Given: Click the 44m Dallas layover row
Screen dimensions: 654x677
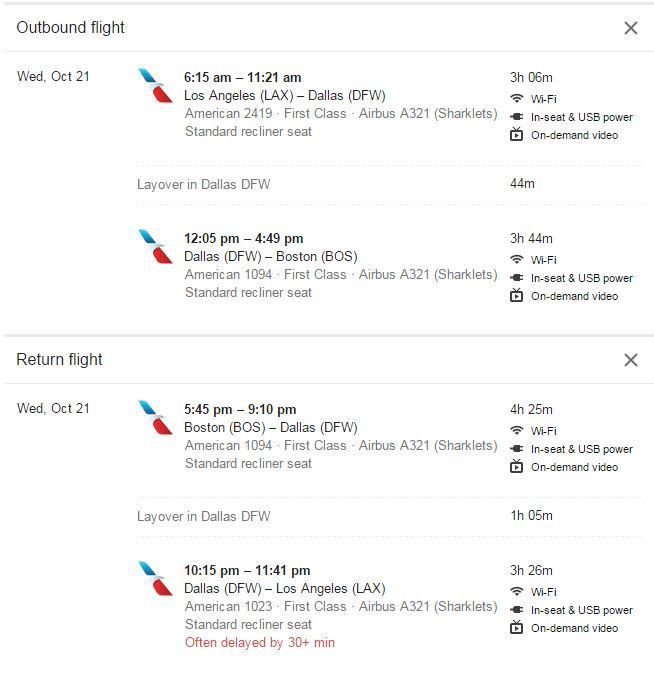Looking at the screenshot, I should point(203,184).
